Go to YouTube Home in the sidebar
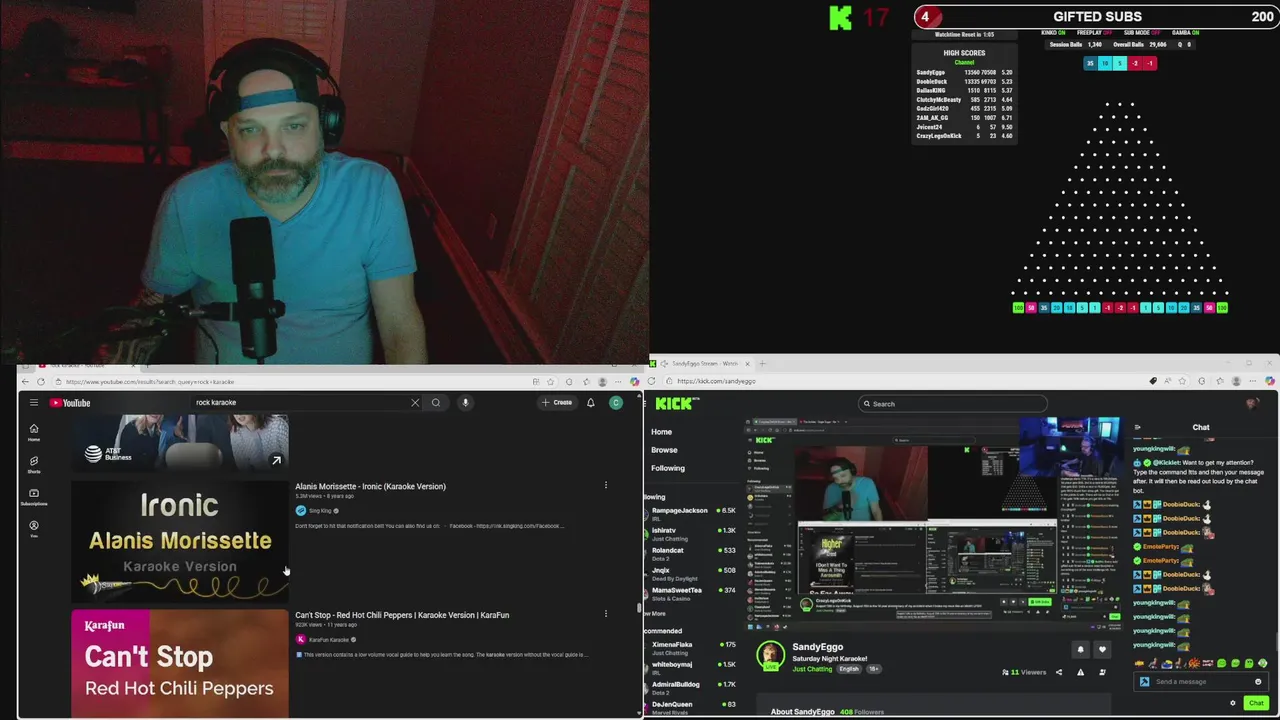 tap(34, 432)
